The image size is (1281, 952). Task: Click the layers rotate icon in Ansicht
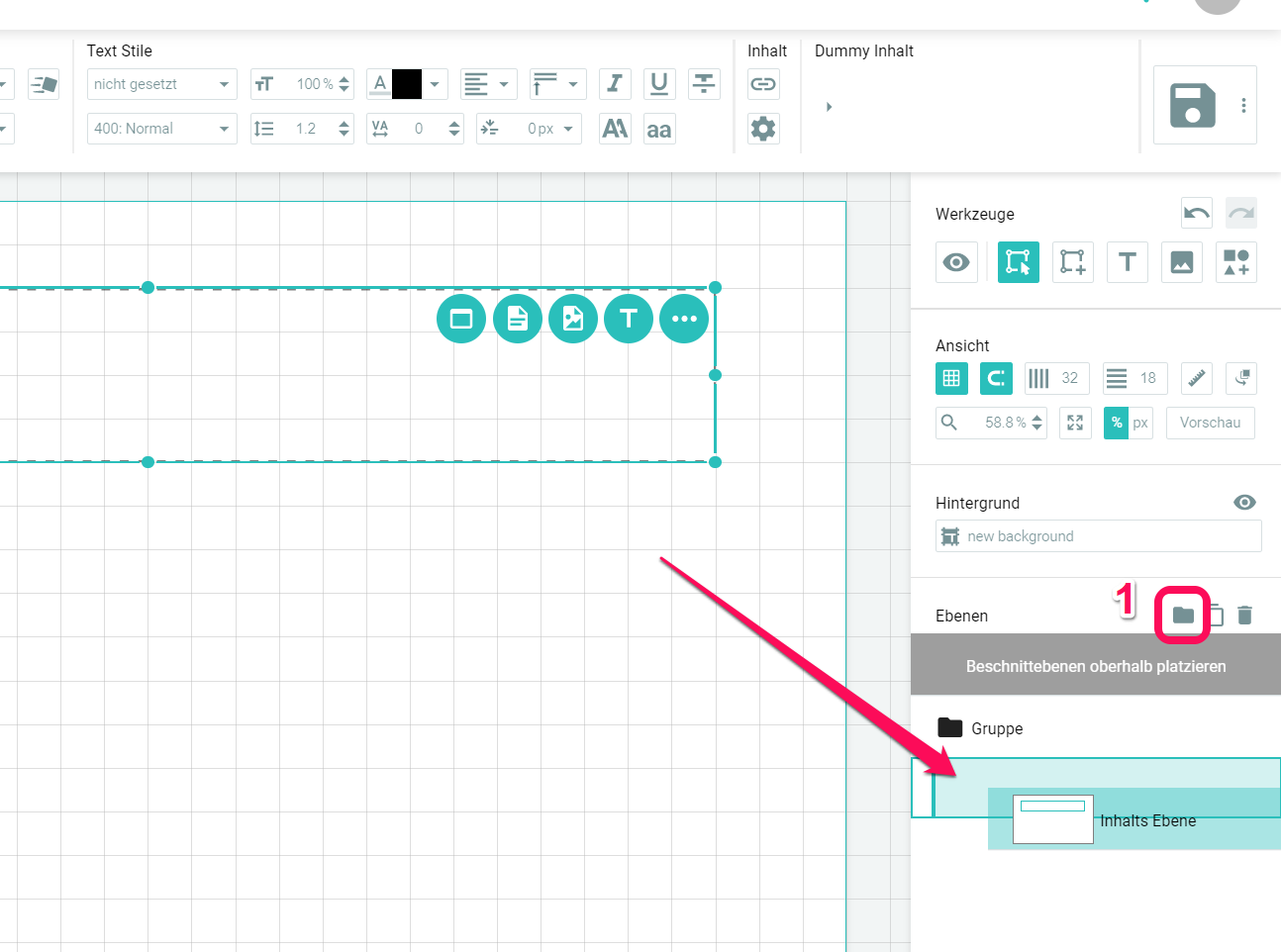point(1241,378)
